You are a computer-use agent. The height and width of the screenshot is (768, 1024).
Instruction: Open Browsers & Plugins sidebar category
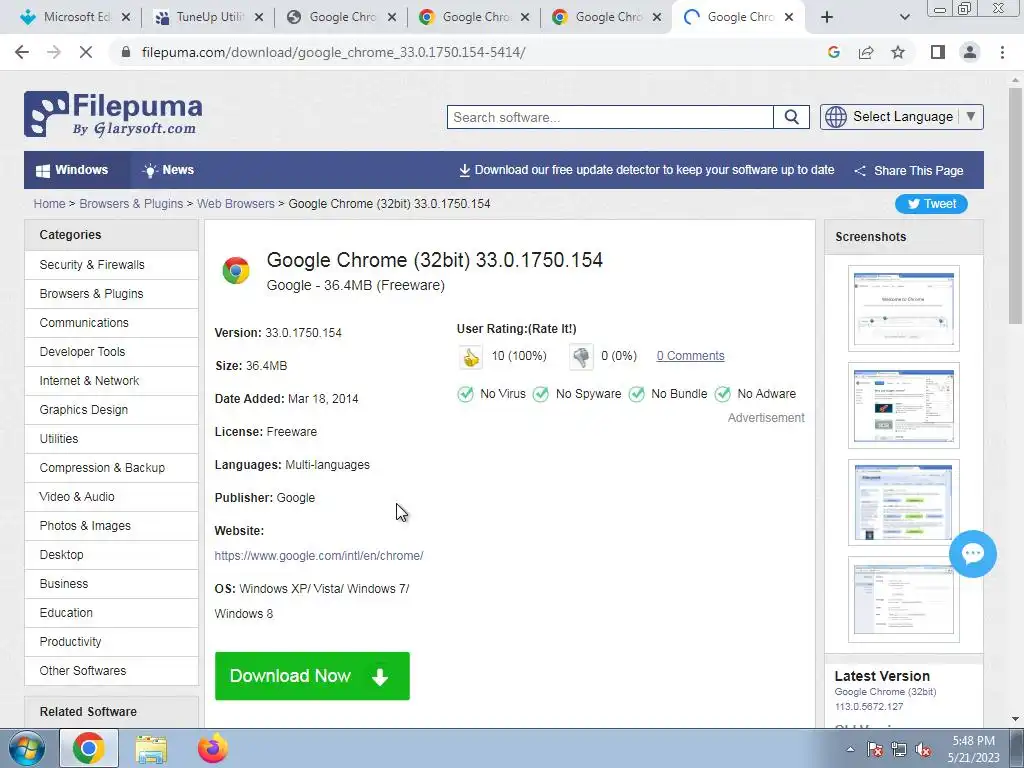click(x=112, y=294)
